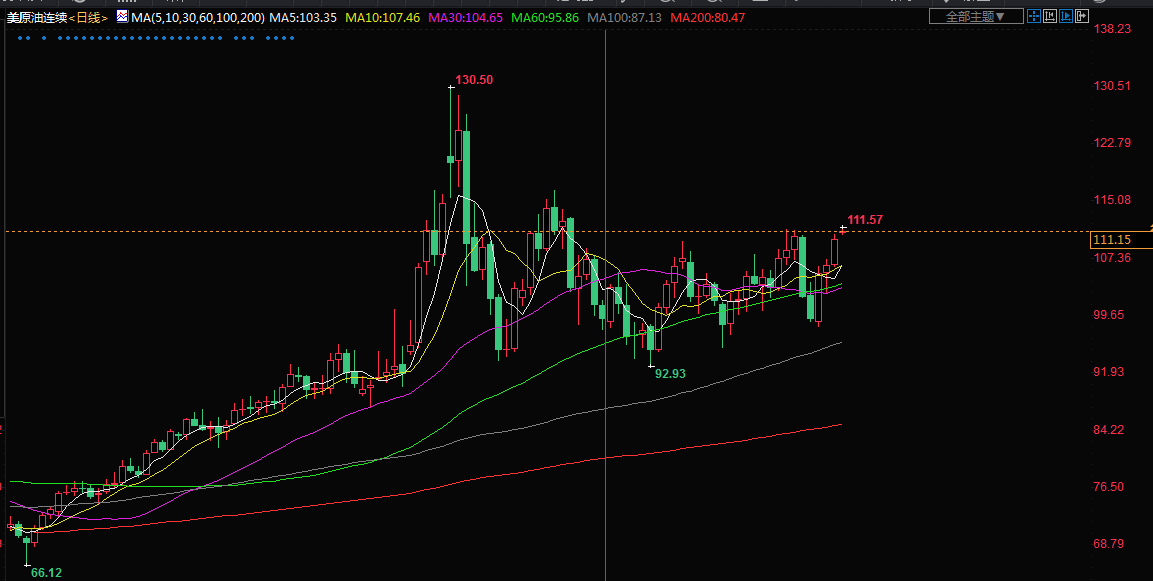Click the rightmost arrow-out toolbar icon

[1083, 16]
